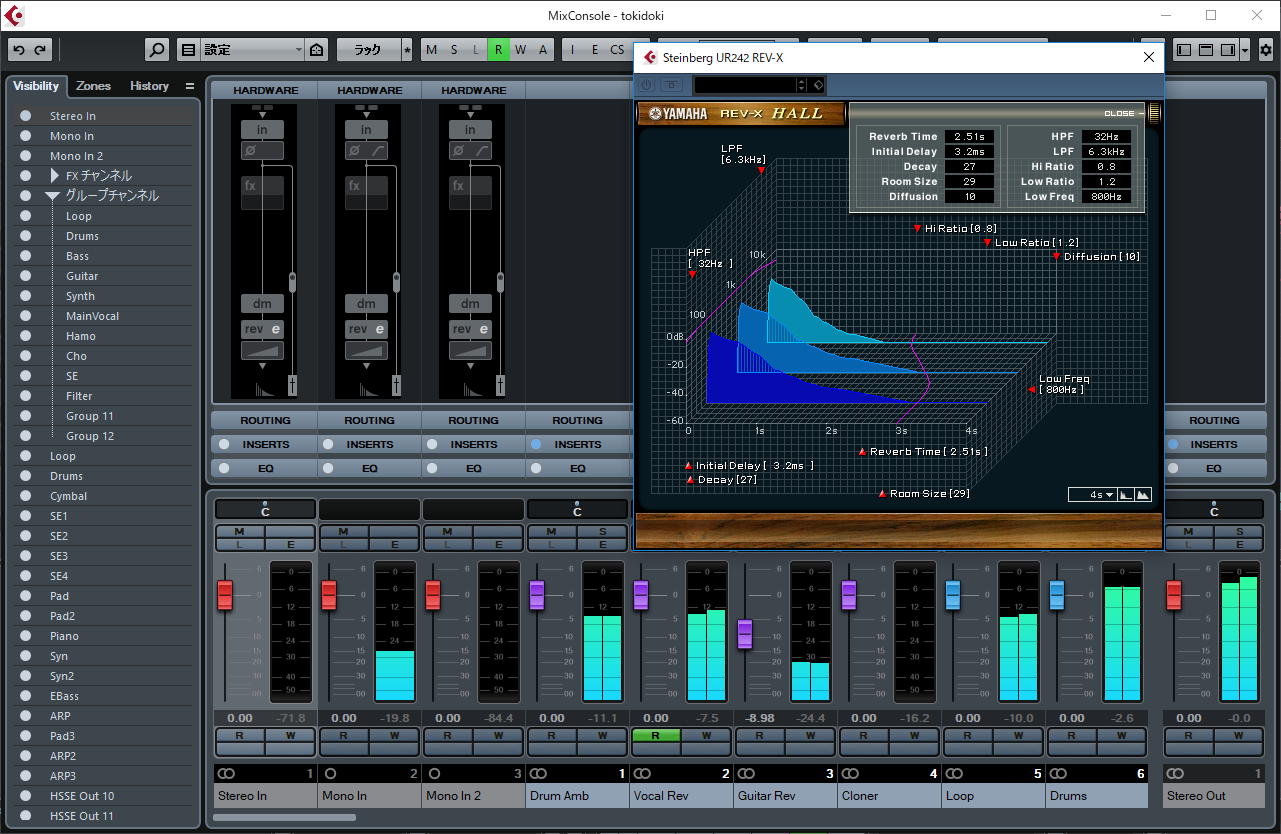Viewport: 1281px width, 834px height.
Task: Click the Reverb Time 2.51s value field
Action: point(970,137)
